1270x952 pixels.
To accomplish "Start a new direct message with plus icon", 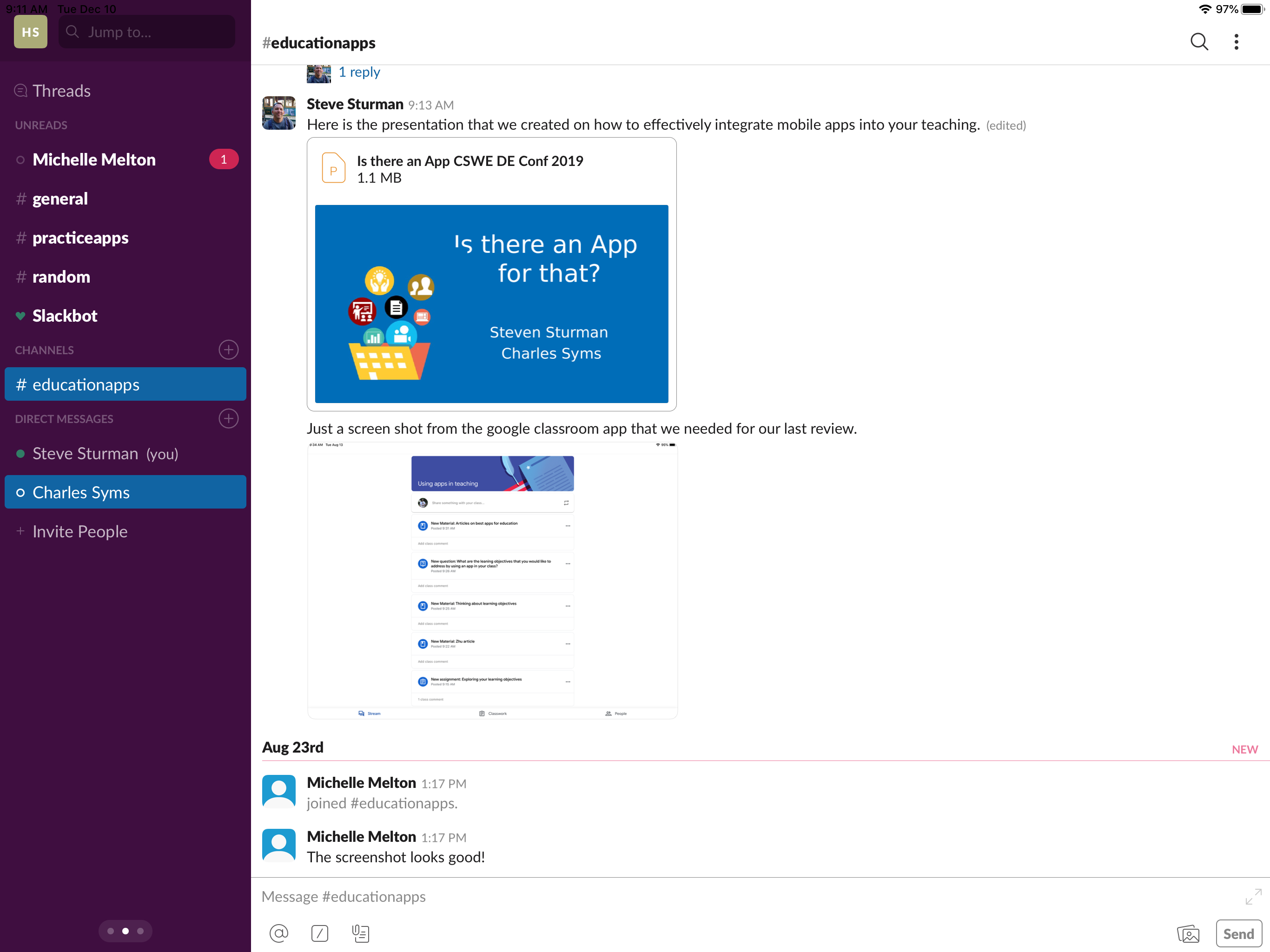I will (x=229, y=418).
